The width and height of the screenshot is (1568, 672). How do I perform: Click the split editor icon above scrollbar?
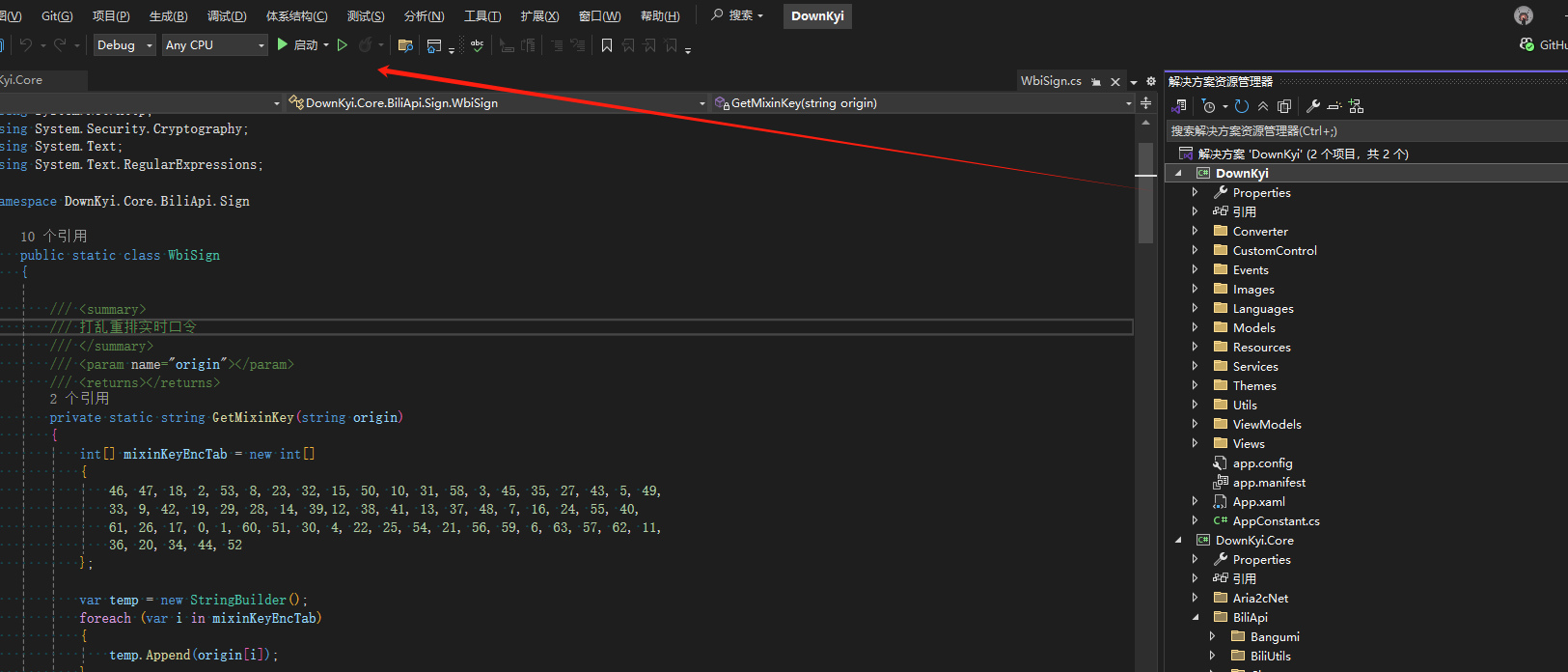point(1145,103)
